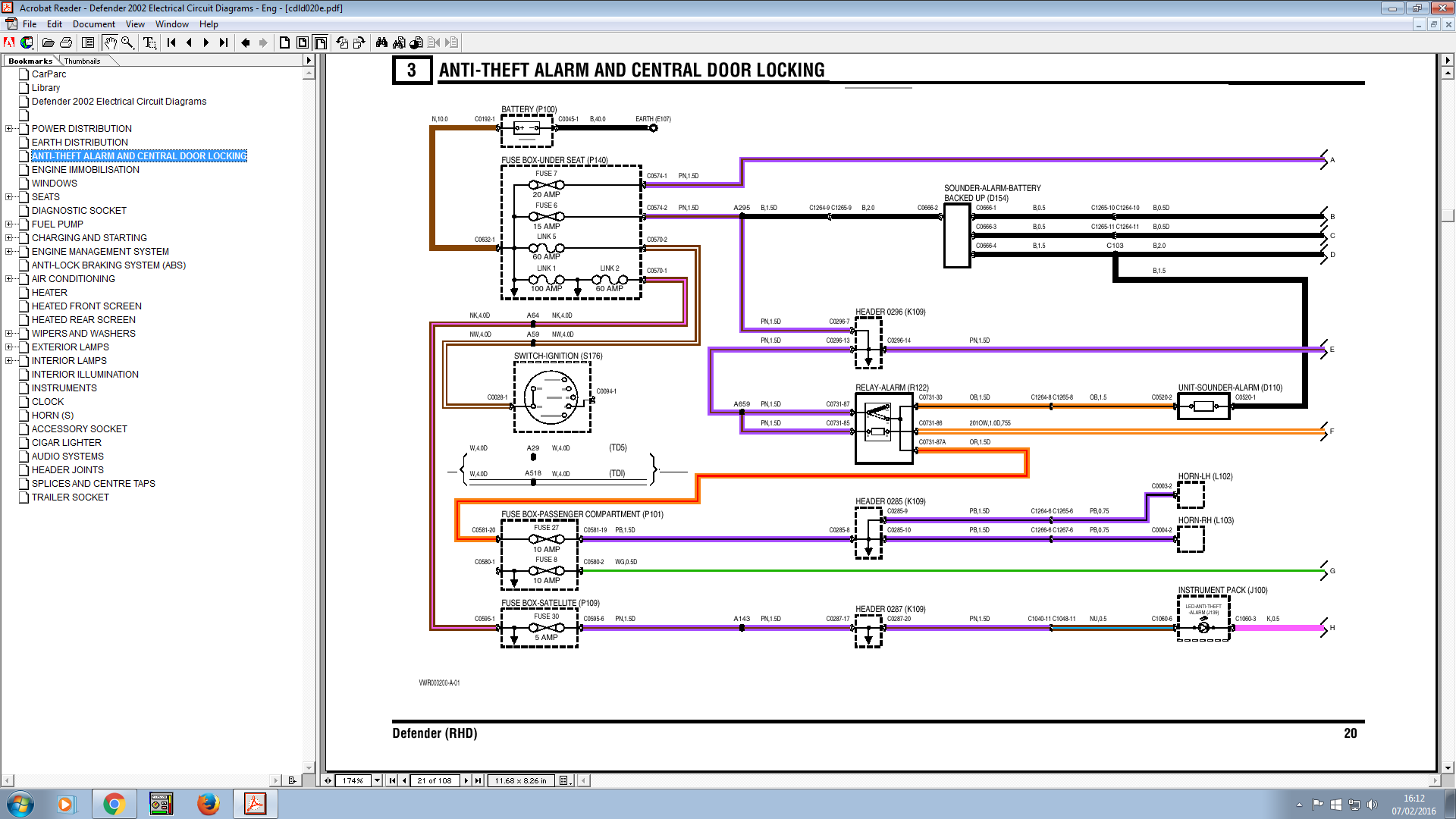Click the Open file folder icon

(49, 42)
